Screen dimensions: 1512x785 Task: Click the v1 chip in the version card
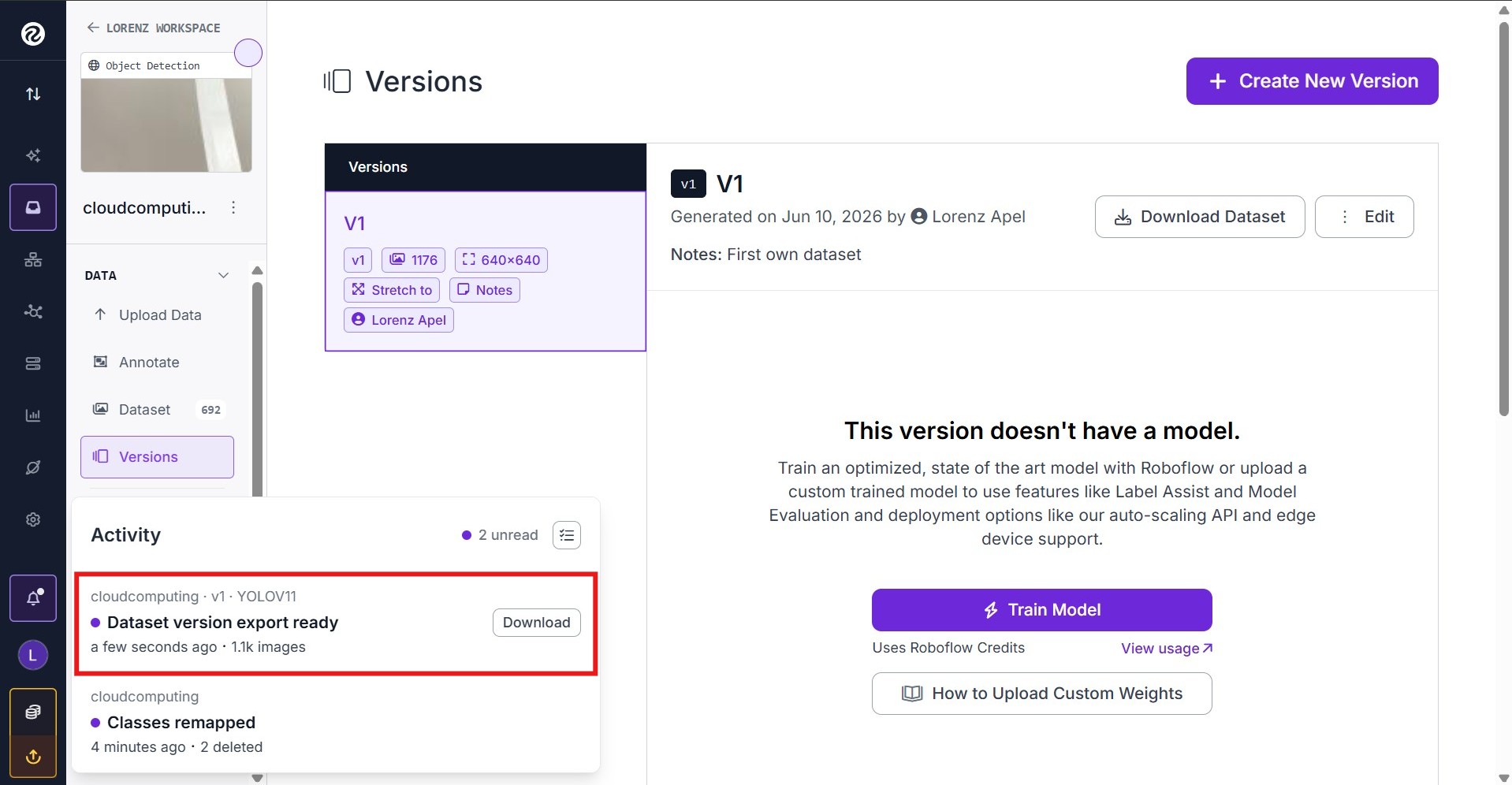click(358, 260)
